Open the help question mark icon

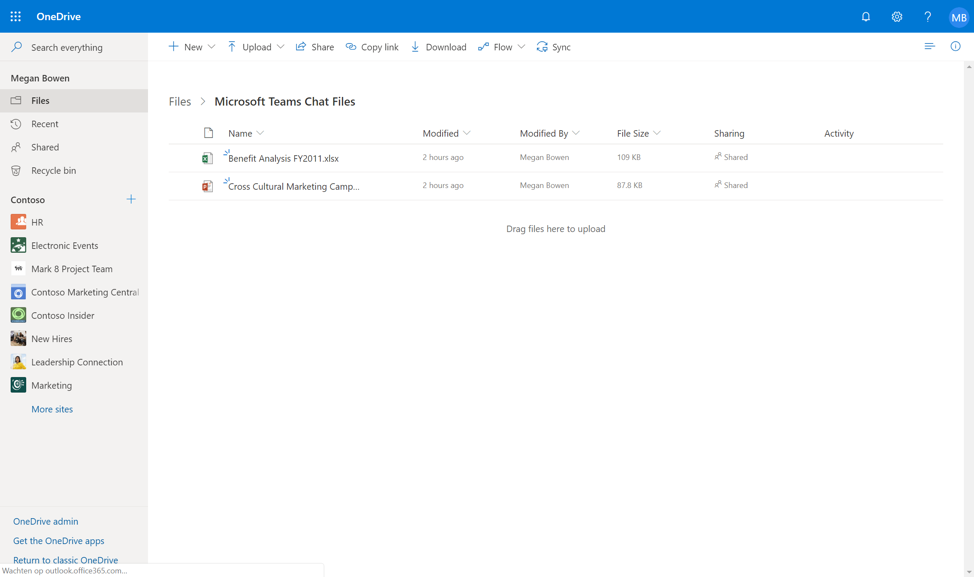[927, 17]
